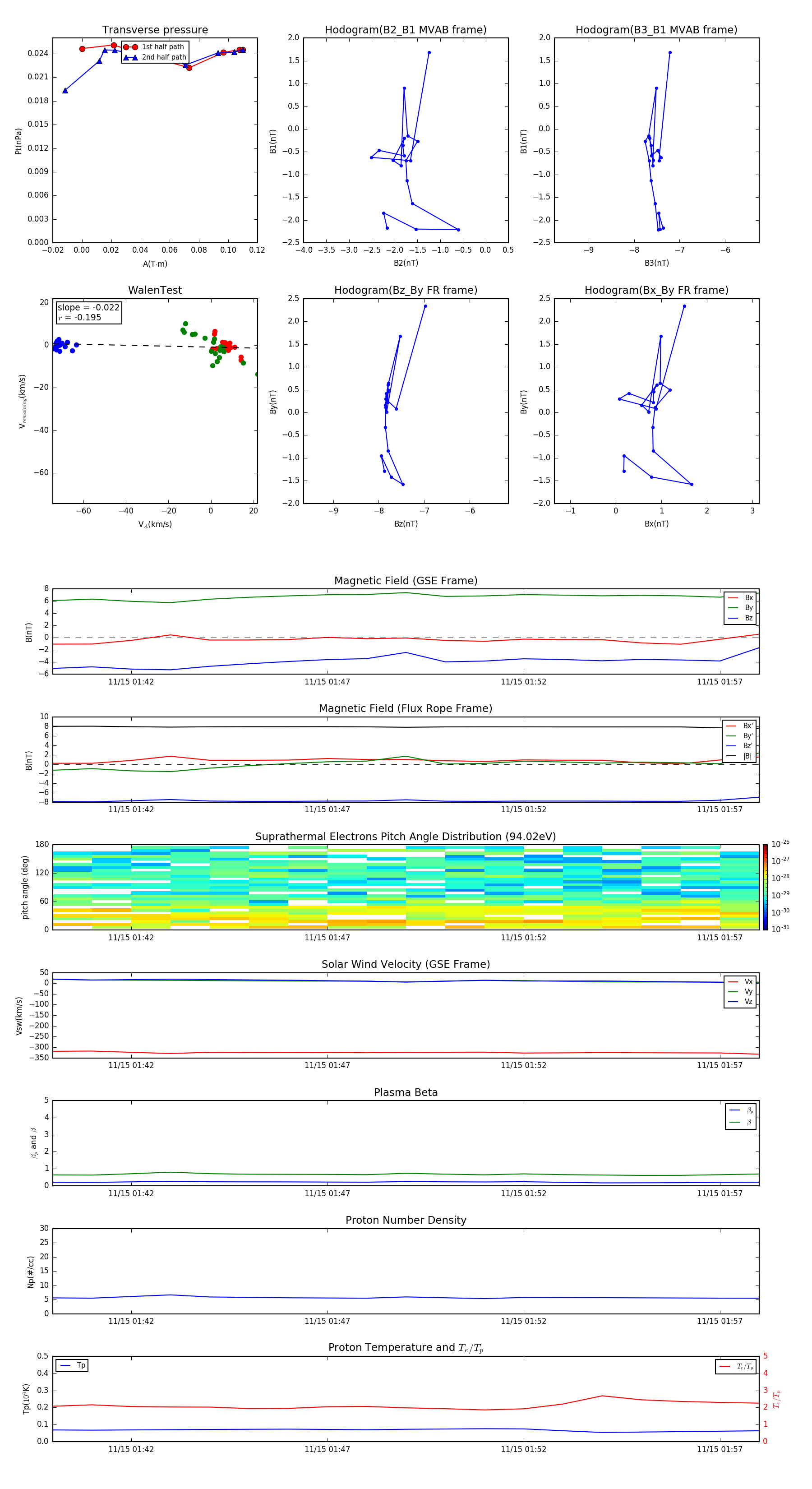812x1489 pixels.
Task: Click the red right-side Te/Tp axis label
Action: pyautogui.click(x=777, y=1399)
